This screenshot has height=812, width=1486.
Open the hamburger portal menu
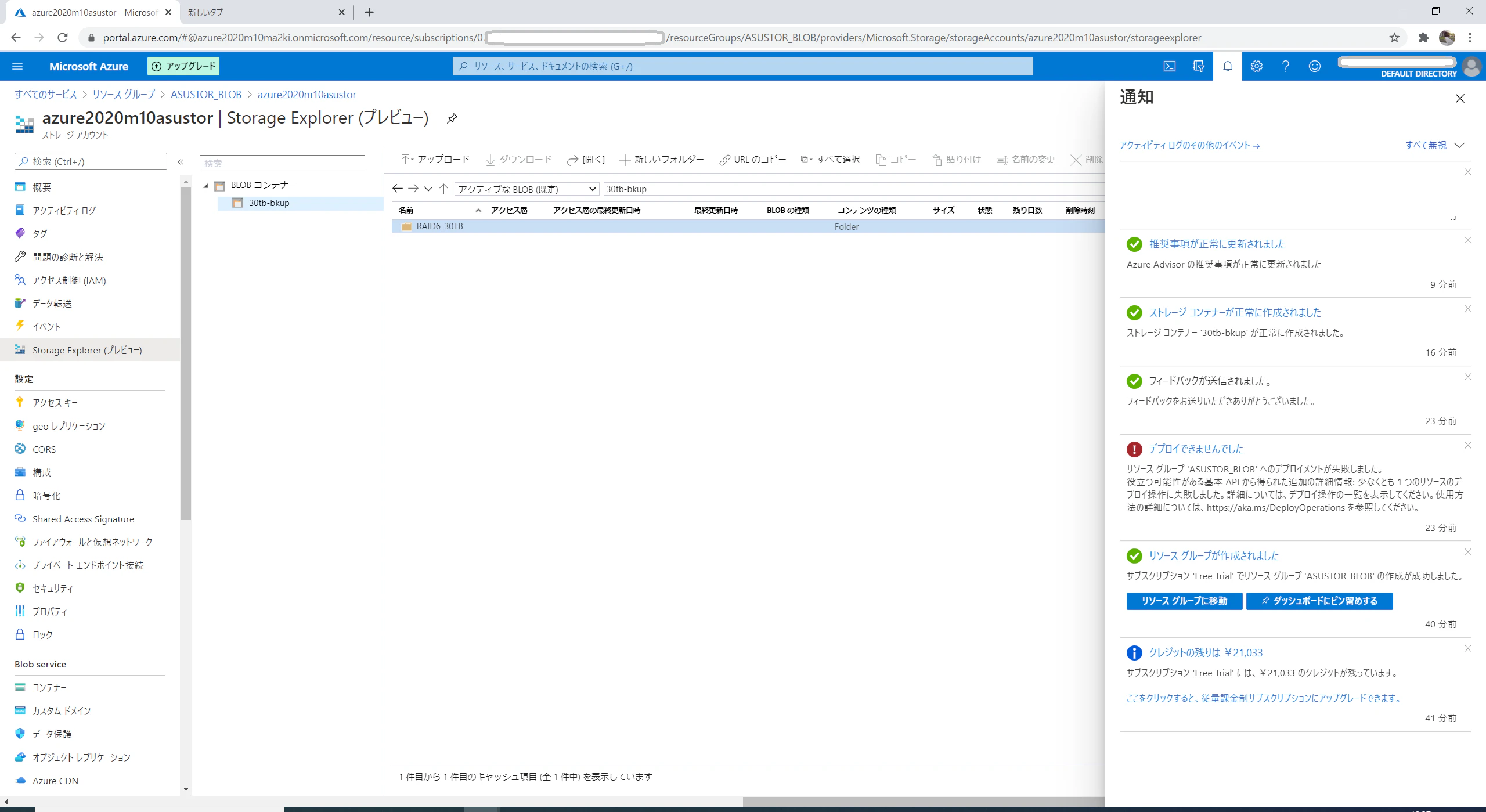point(17,66)
